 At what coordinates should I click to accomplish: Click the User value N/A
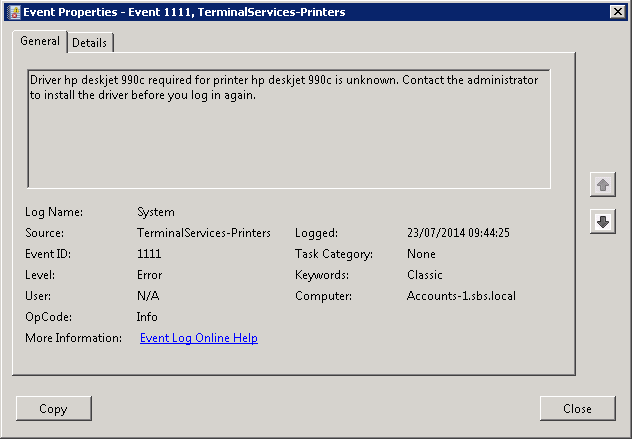(147, 296)
